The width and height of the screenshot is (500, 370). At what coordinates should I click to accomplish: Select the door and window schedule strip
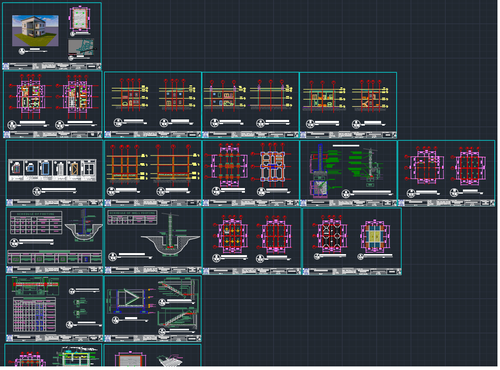[52, 170]
